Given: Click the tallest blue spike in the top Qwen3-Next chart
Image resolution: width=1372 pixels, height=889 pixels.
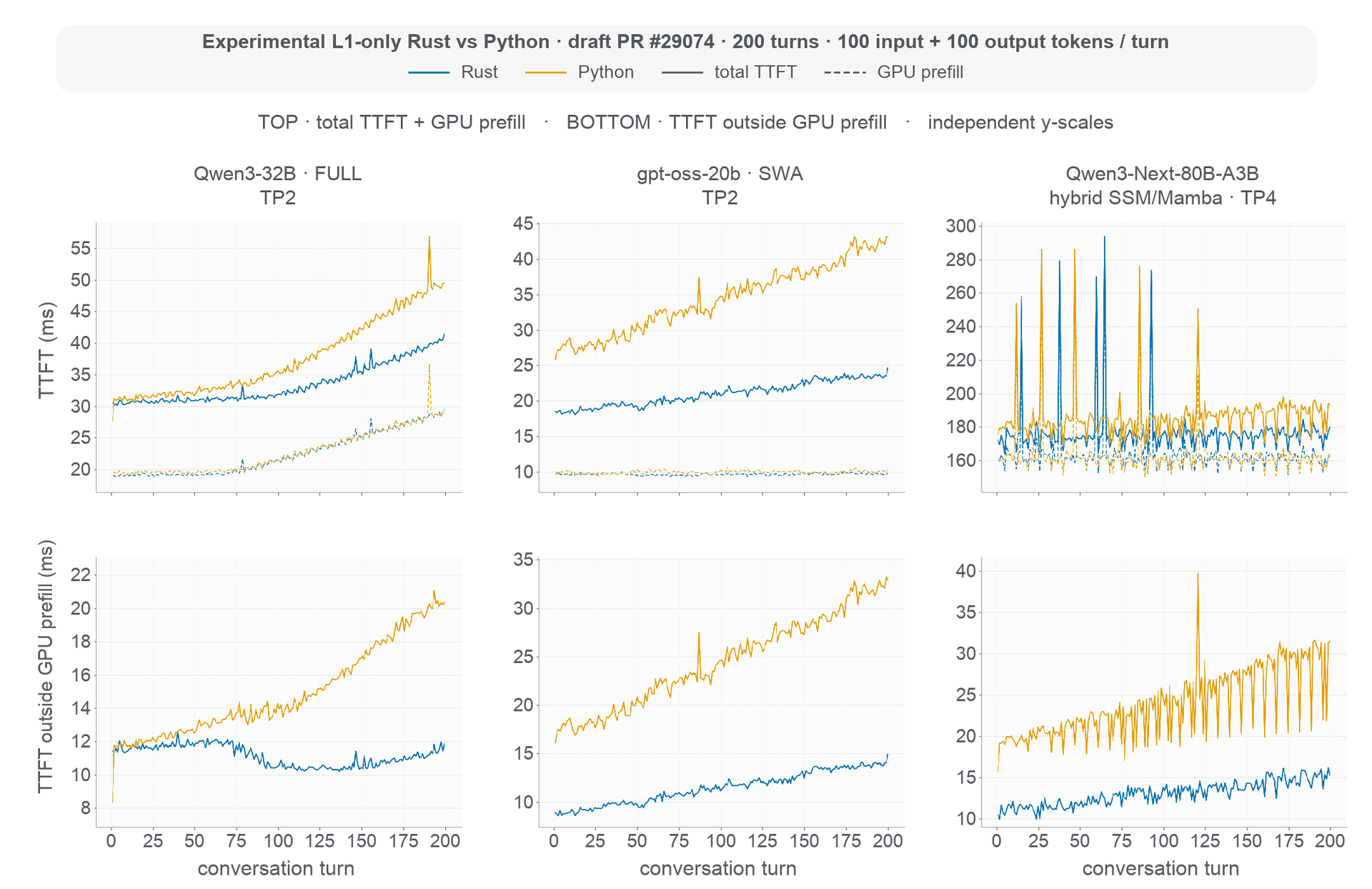Looking at the screenshot, I should [1104, 239].
